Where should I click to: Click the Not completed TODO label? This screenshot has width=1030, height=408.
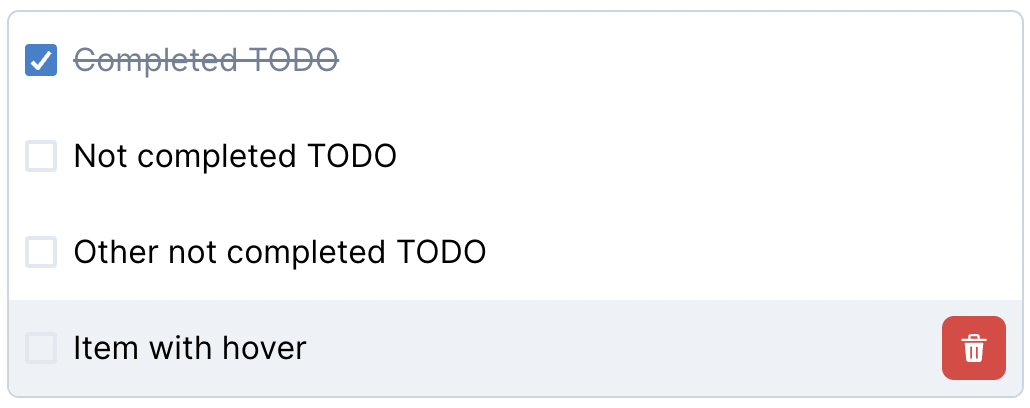(235, 157)
